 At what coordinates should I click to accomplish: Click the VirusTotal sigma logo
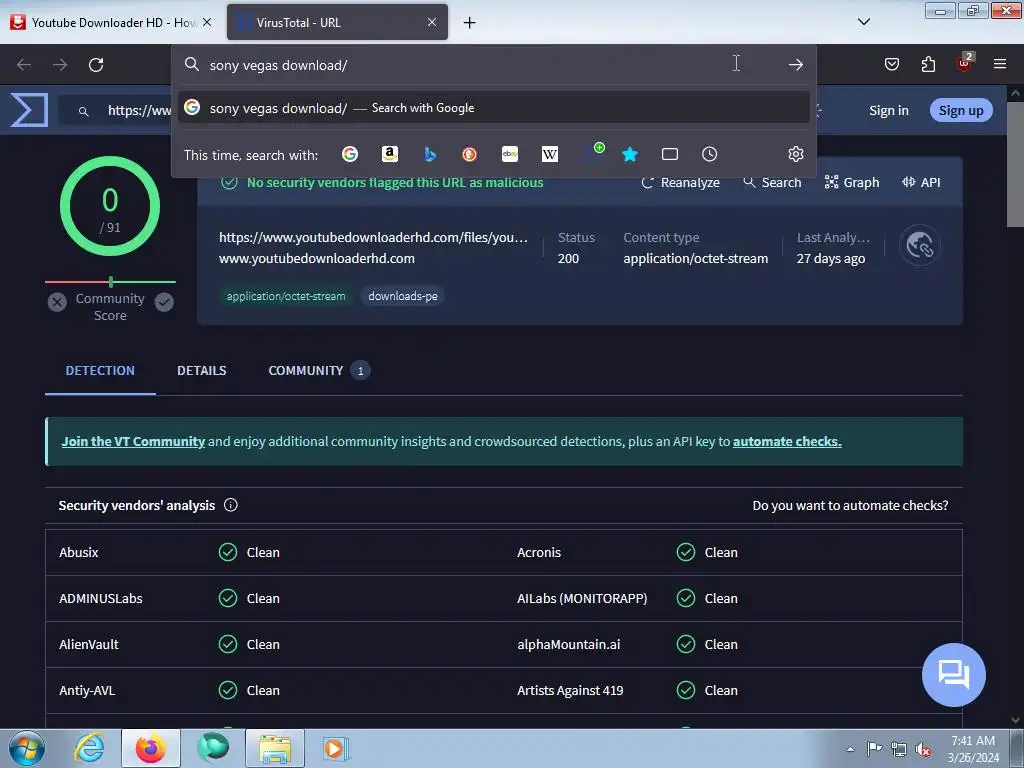tap(29, 110)
